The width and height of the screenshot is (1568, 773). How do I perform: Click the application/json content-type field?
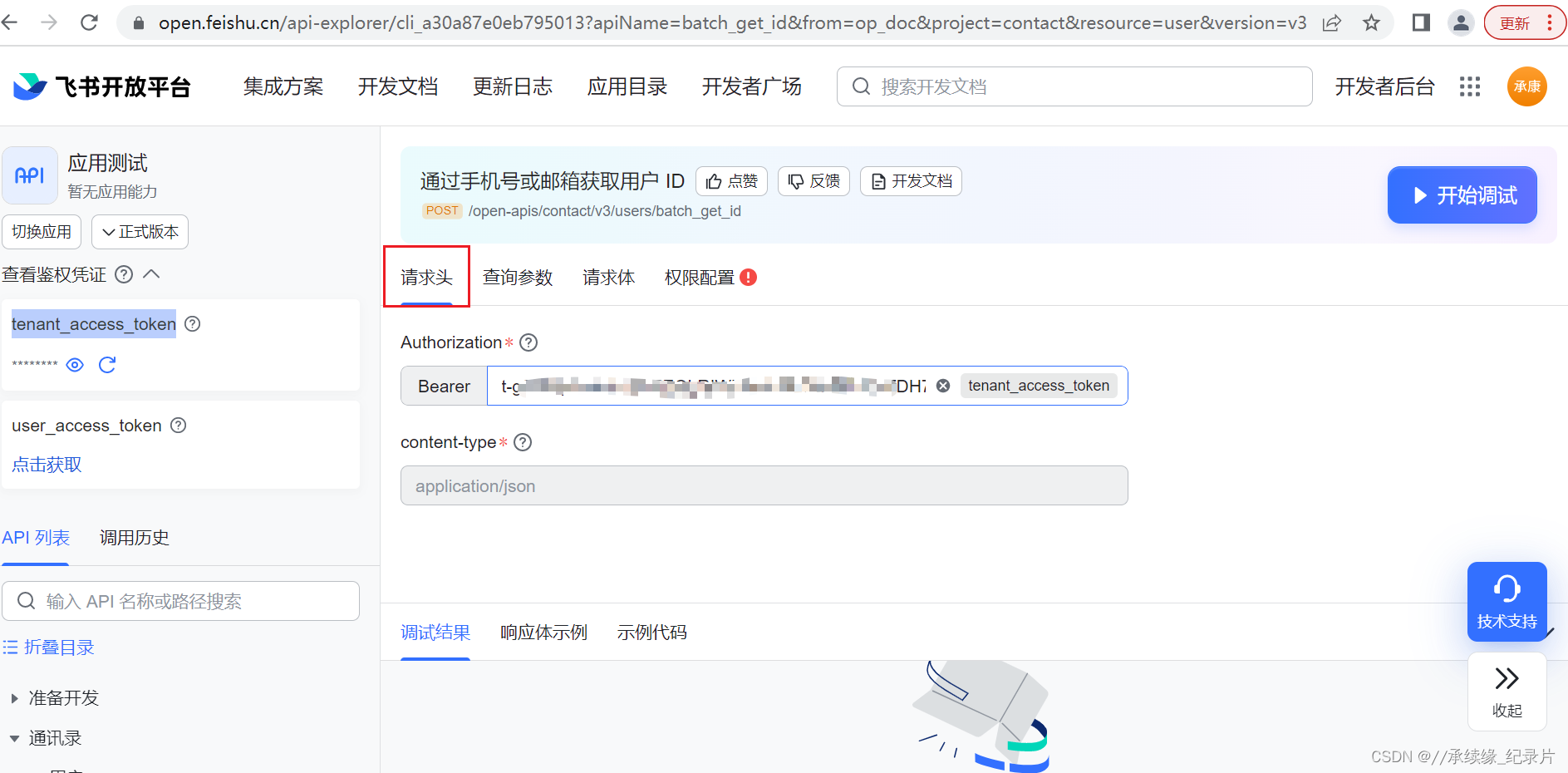(764, 485)
